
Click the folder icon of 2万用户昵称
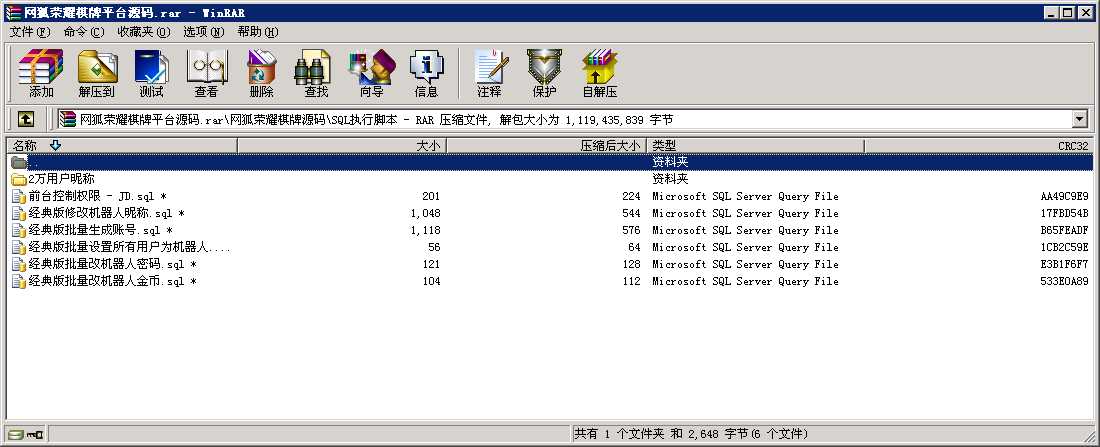coord(19,179)
